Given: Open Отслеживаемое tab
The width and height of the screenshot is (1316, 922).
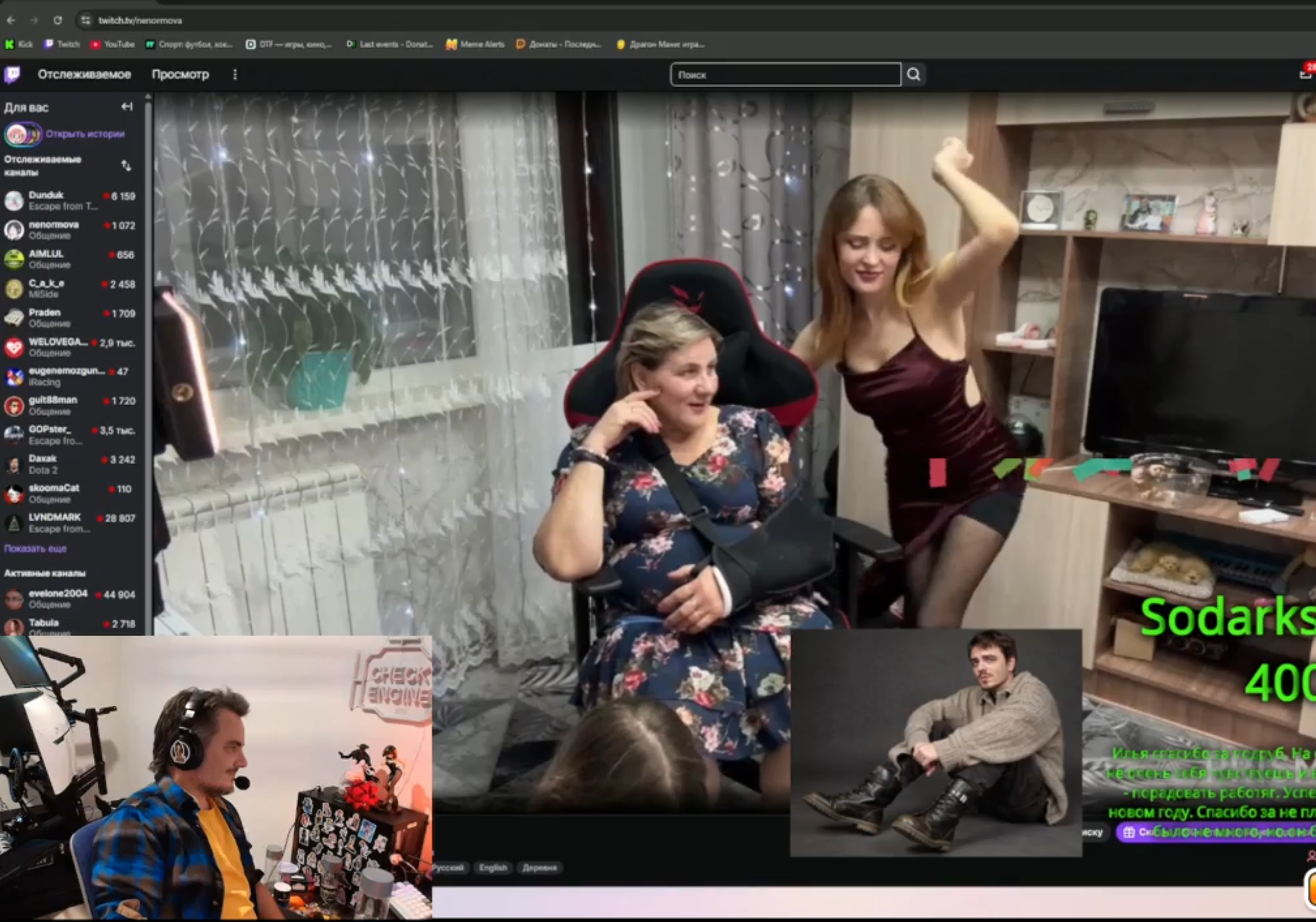Looking at the screenshot, I should click(x=84, y=75).
